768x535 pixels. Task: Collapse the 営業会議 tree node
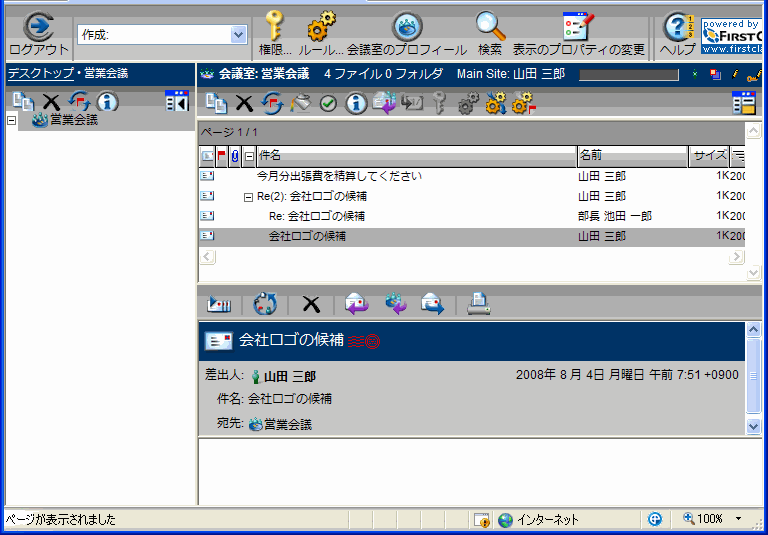click(x=11, y=120)
